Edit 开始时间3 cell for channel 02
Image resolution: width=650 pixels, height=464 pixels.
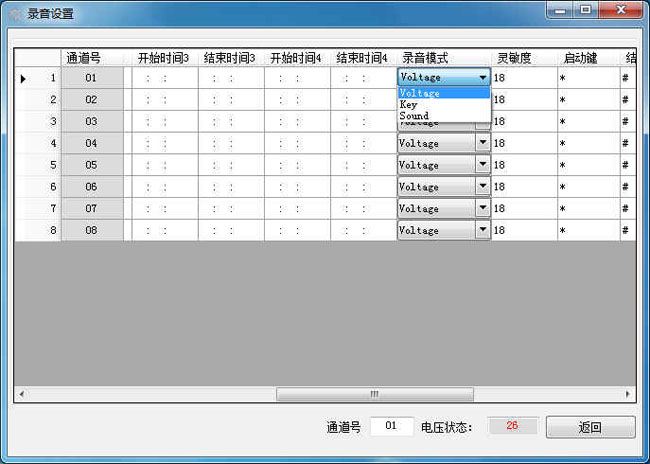164,100
